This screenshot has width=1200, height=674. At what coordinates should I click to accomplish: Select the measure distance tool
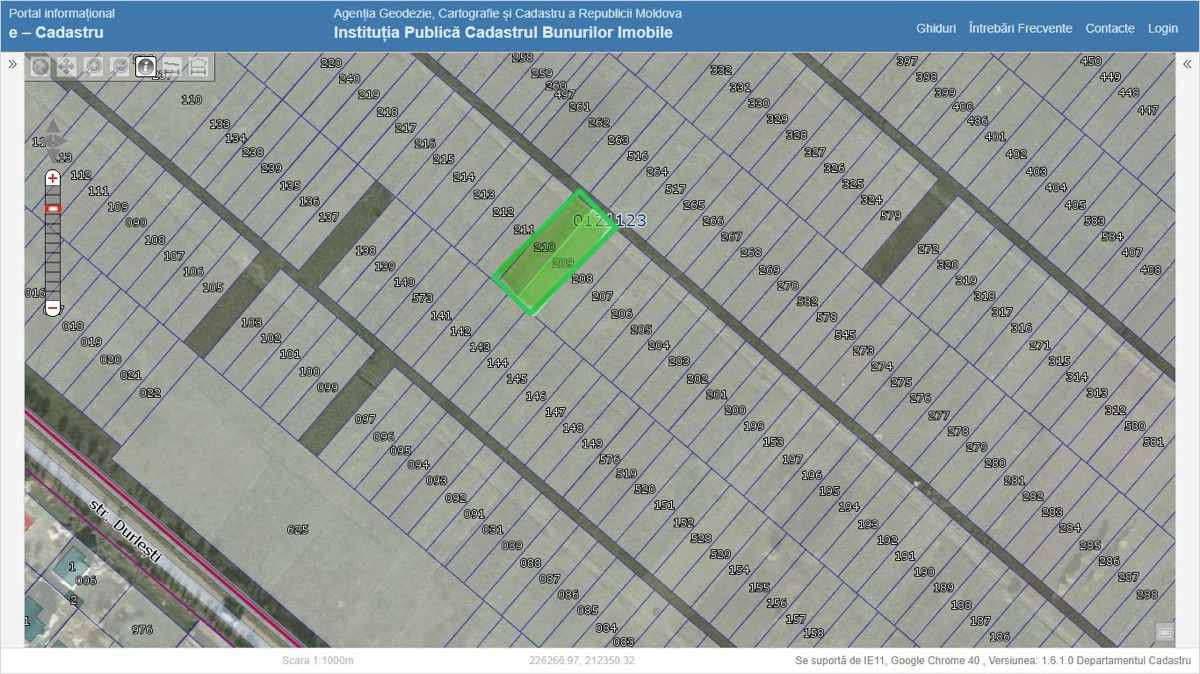pyautogui.click(x=172, y=67)
